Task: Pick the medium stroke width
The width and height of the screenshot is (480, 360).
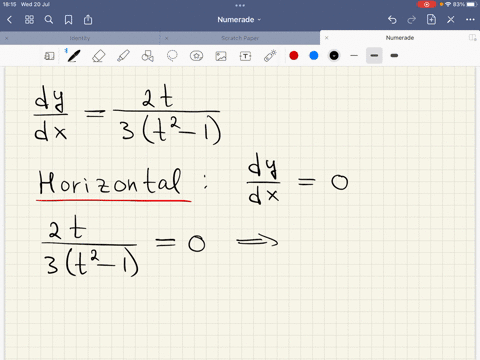Action: (374, 56)
